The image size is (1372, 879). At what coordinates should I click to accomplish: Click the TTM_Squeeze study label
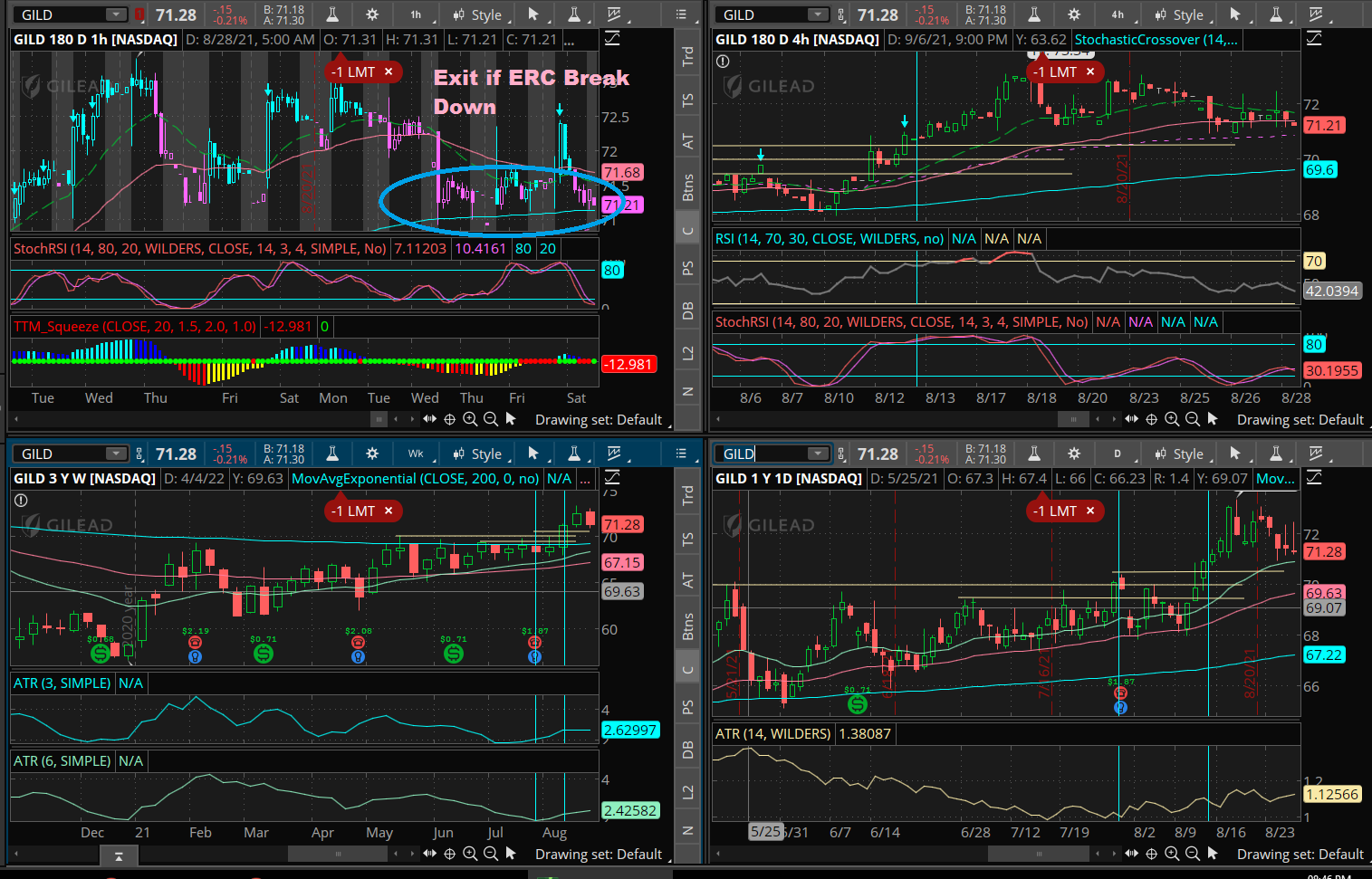coord(135,326)
